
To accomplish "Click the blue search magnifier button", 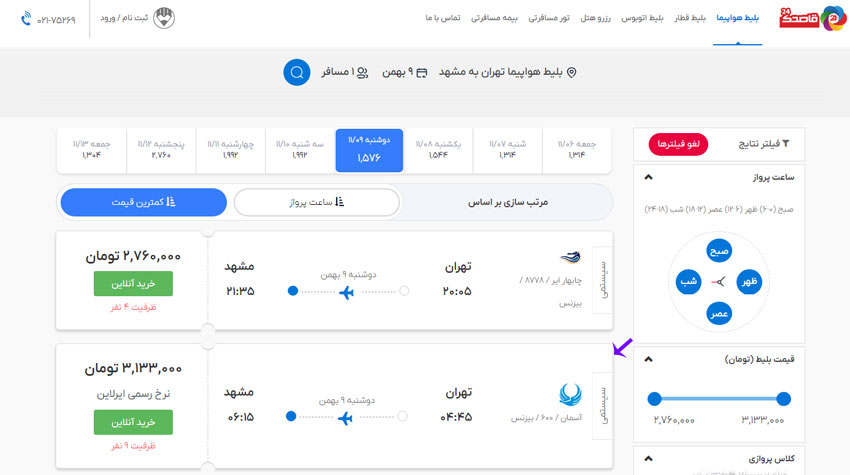I will 297,72.
